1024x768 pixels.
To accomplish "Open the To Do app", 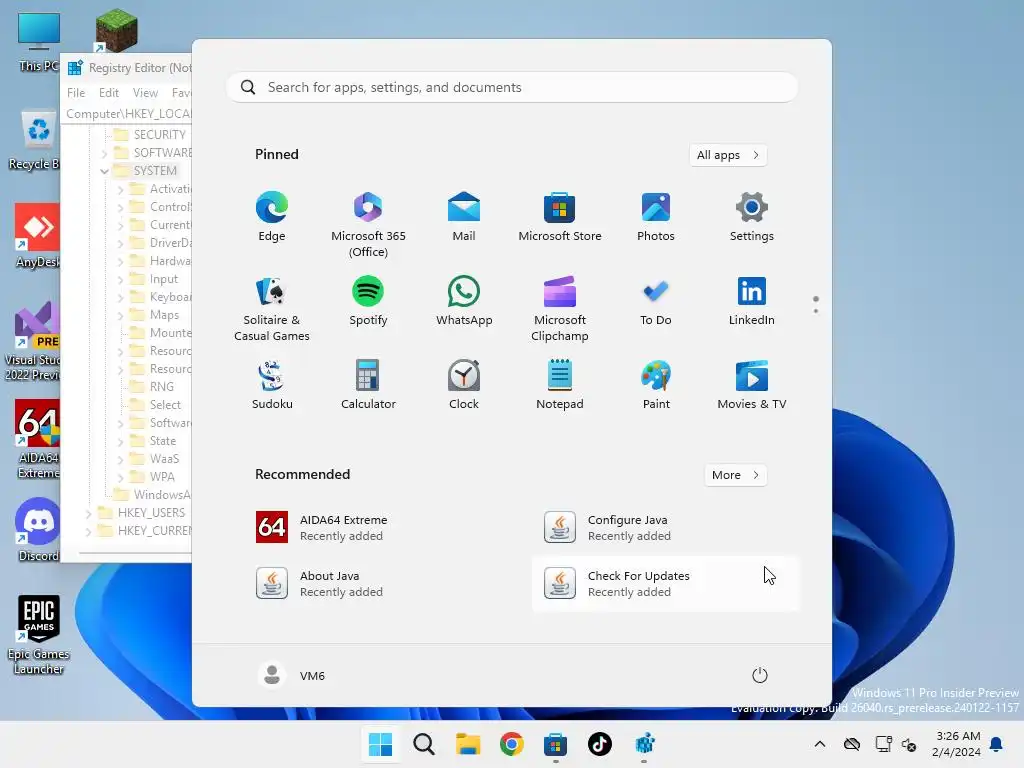I will pyautogui.click(x=656, y=302).
